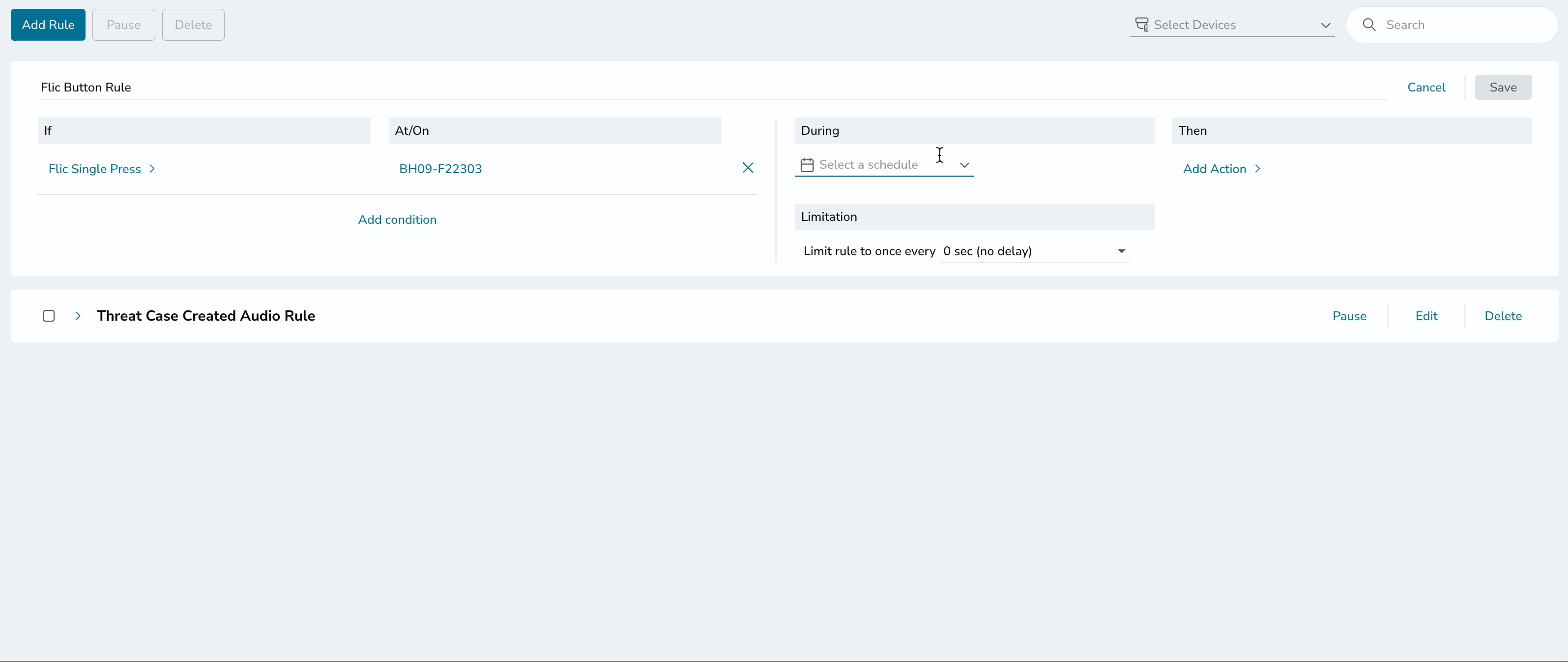Open the Limit rule delay dropdown
Screen dimensions: 1568x662
coord(1034,251)
